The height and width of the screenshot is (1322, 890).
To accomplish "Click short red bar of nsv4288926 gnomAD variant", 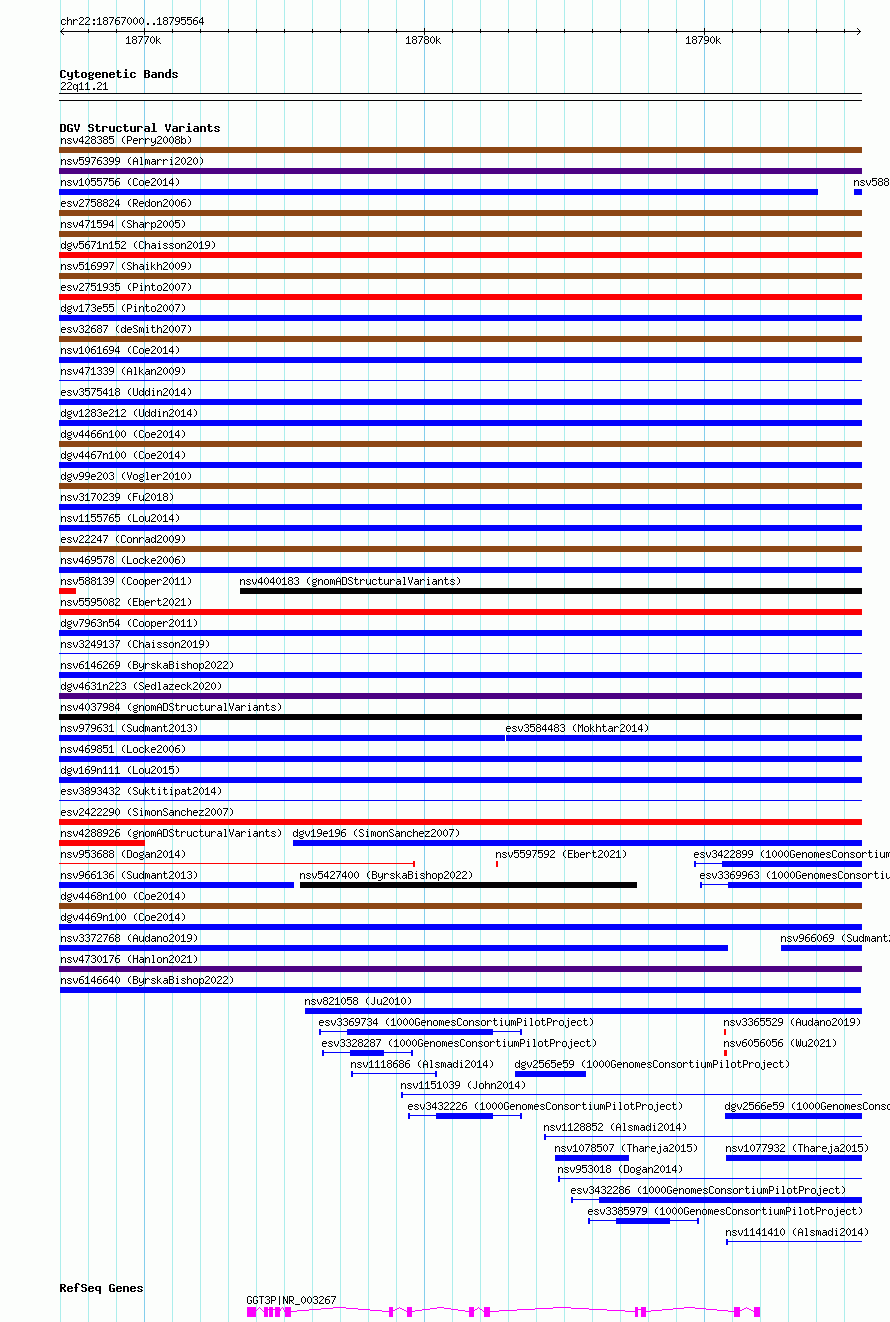I will pos(102,843).
